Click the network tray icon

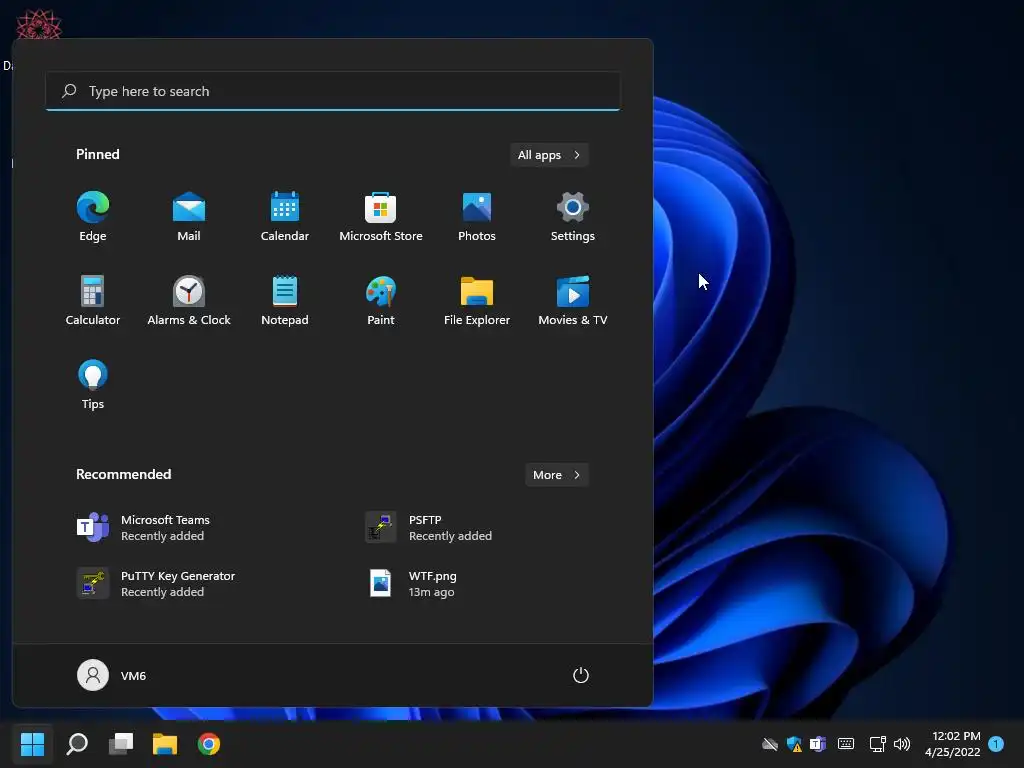(x=878, y=744)
